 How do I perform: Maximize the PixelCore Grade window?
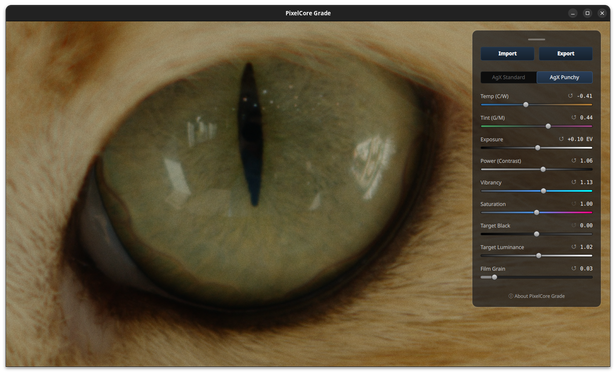click(x=587, y=13)
